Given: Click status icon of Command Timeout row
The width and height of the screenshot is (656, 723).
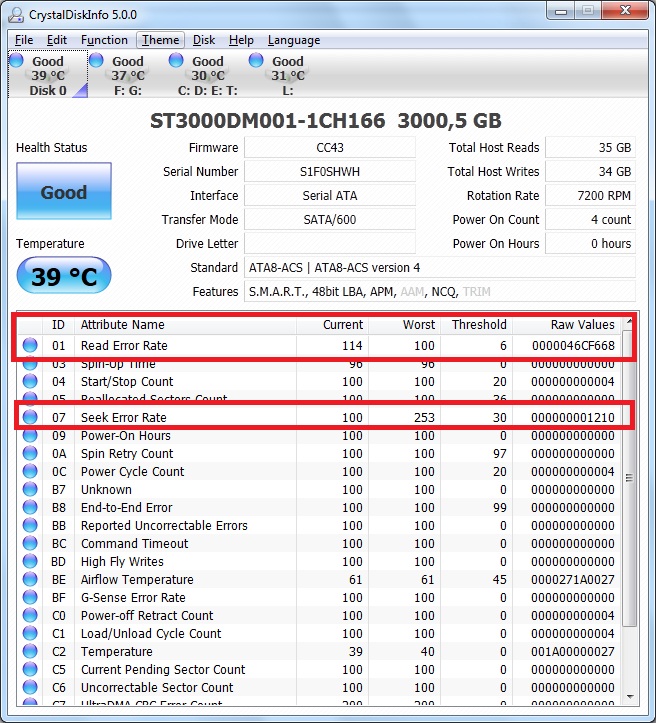Looking at the screenshot, I should tap(30, 543).
